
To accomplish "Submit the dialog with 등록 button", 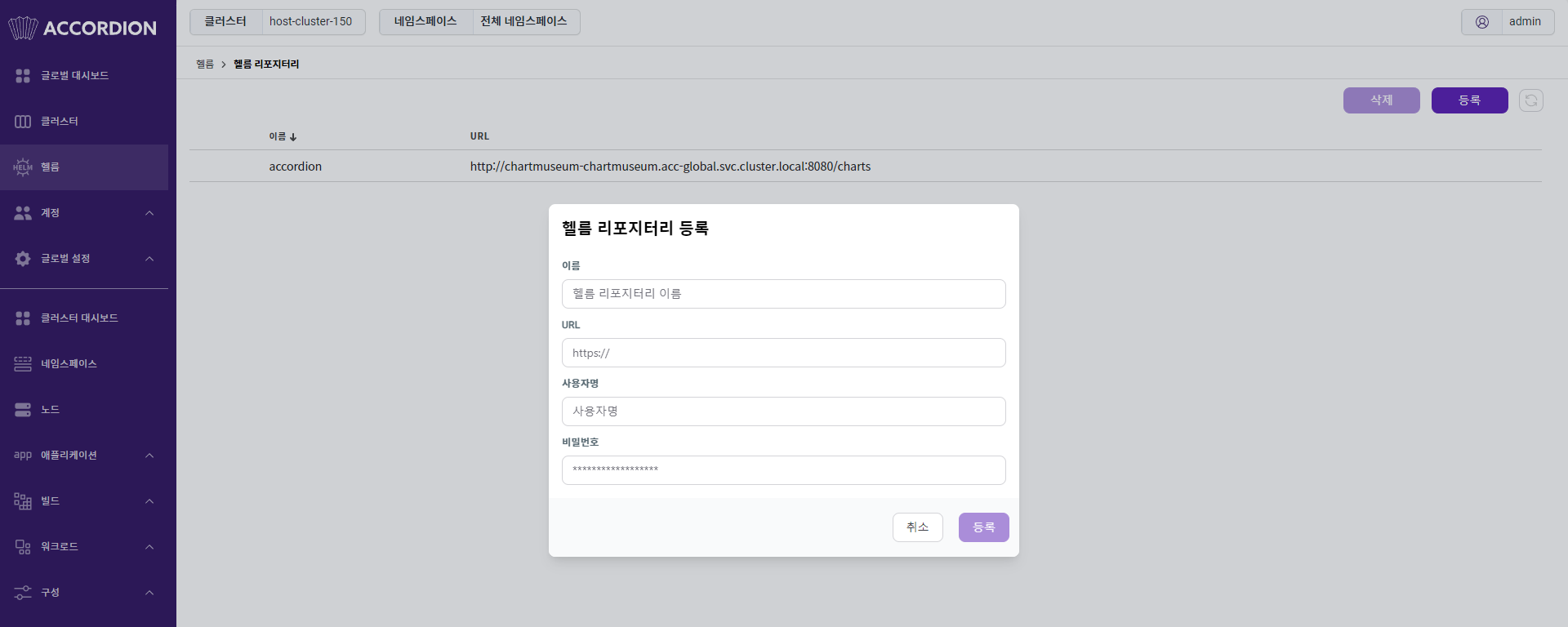I will pyautogui.click(x=984, y=527).
